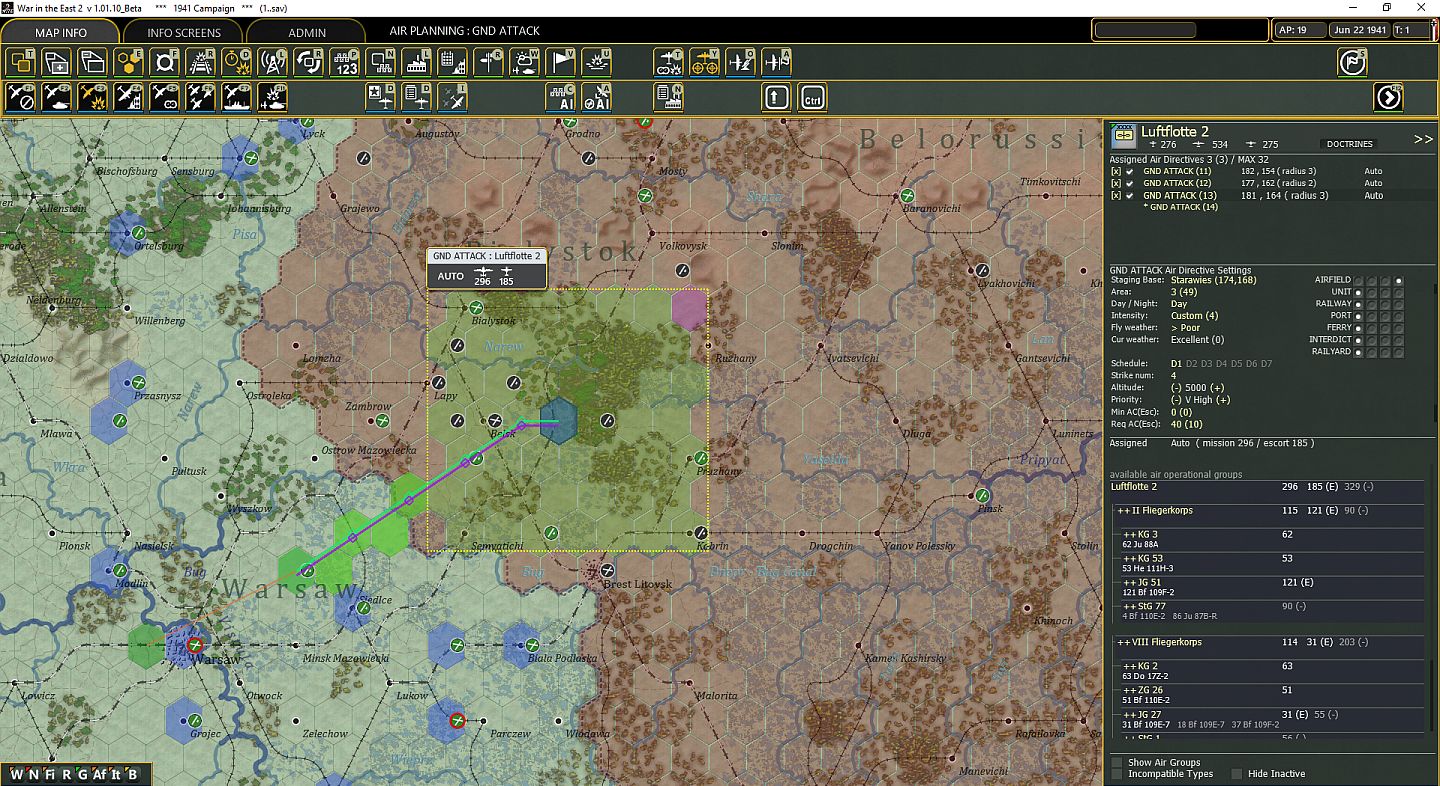Select the strategic bombing factory air icon
Screen dimensions: 1440x786
pos(129,97)
